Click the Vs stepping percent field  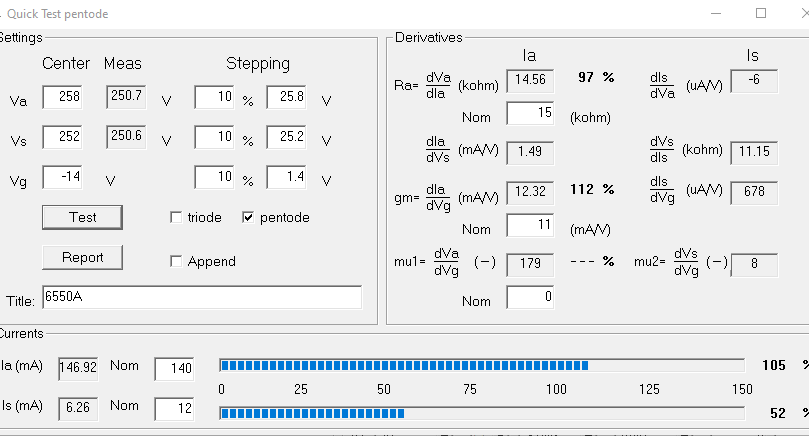coord(214,138)
